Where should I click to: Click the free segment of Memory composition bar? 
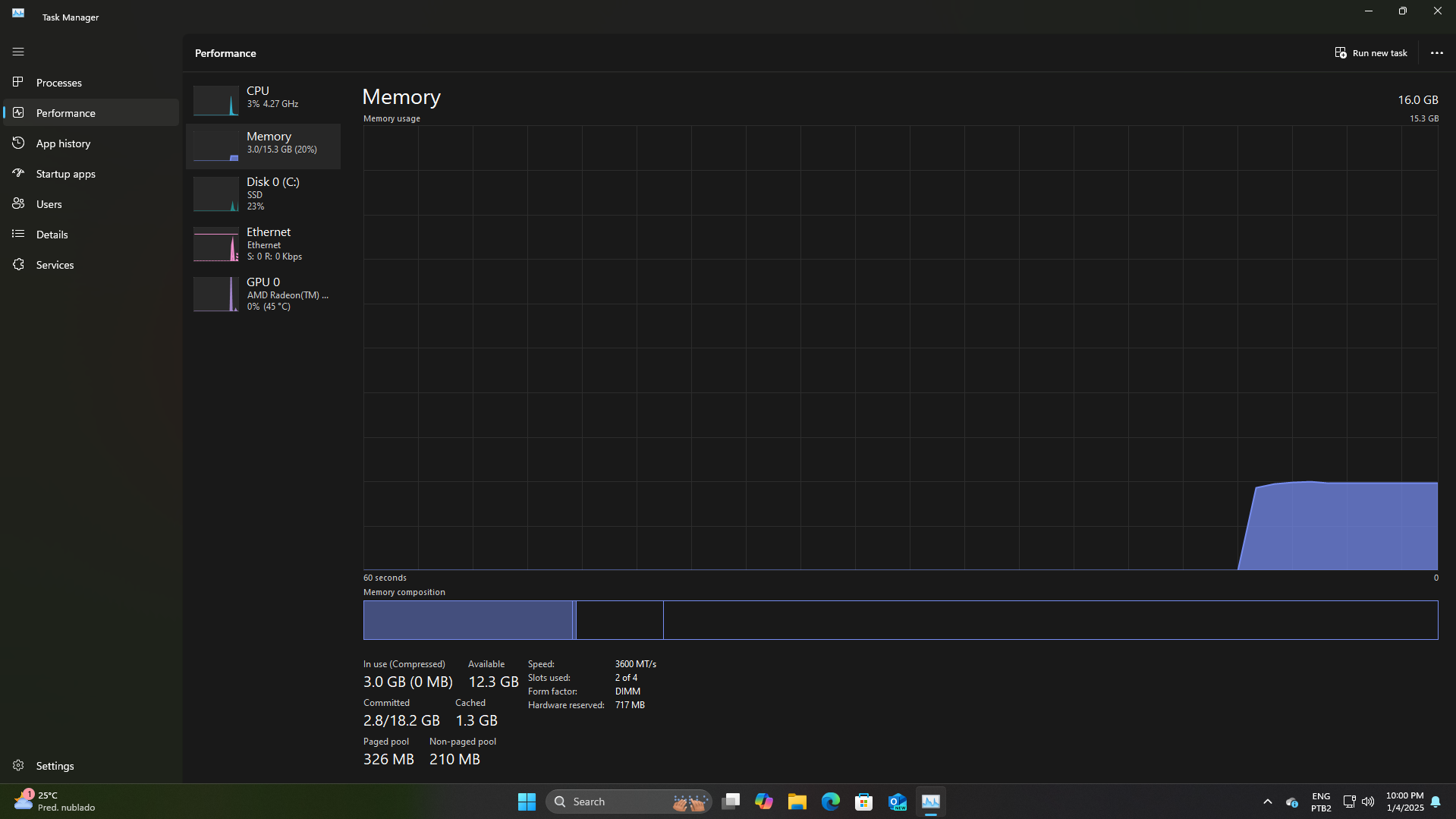1051,620
